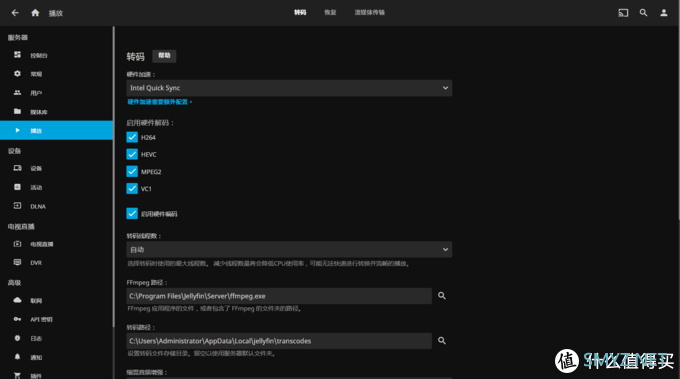
Task: Open 联网 networking cloud item
Action: 56,301
